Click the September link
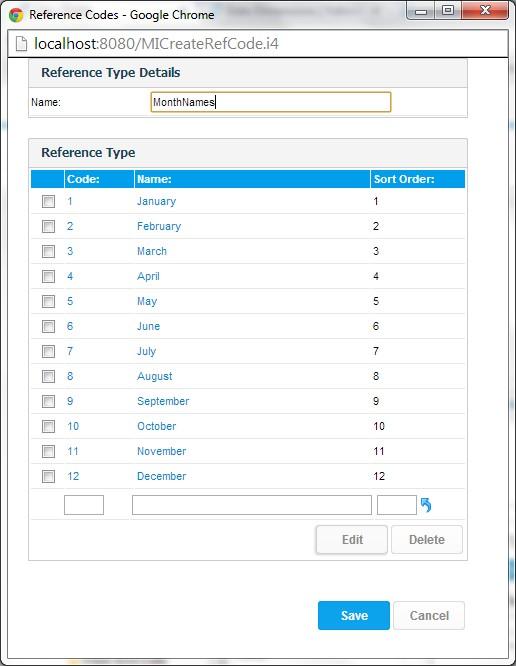Viewport: 516px width, 666px height. (163, 401)
